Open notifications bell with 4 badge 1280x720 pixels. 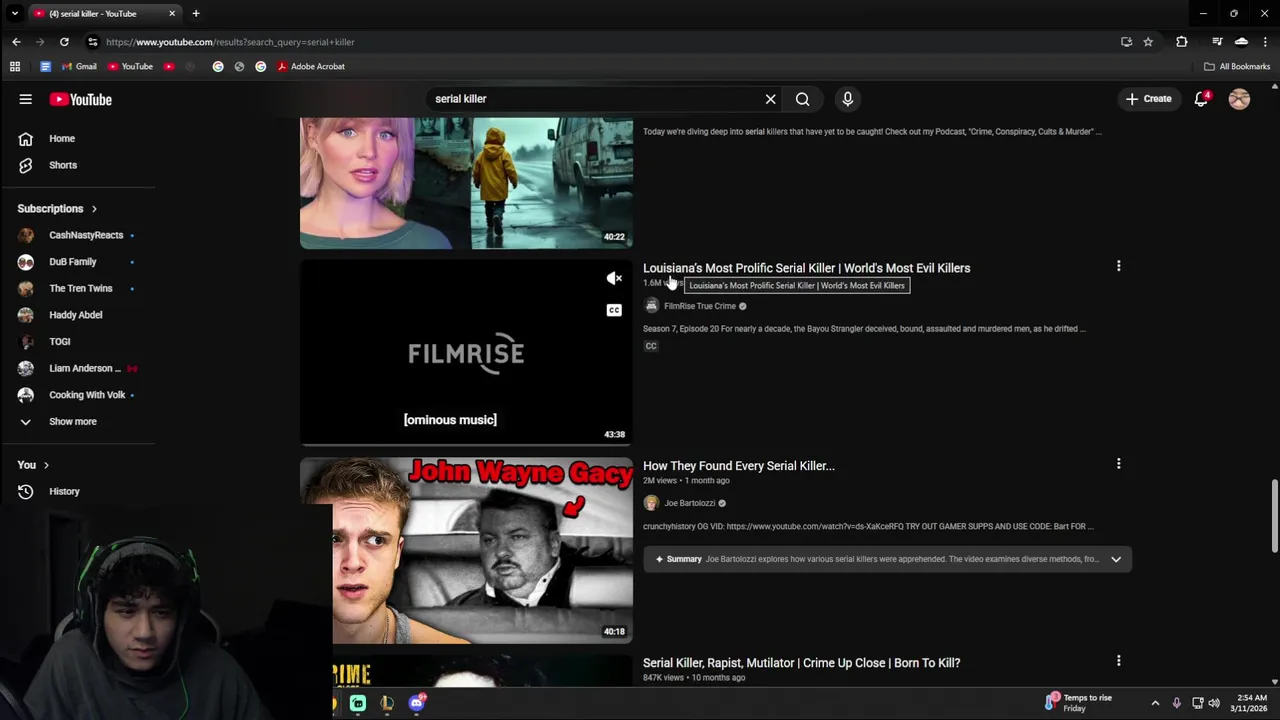coord(1201,99)
